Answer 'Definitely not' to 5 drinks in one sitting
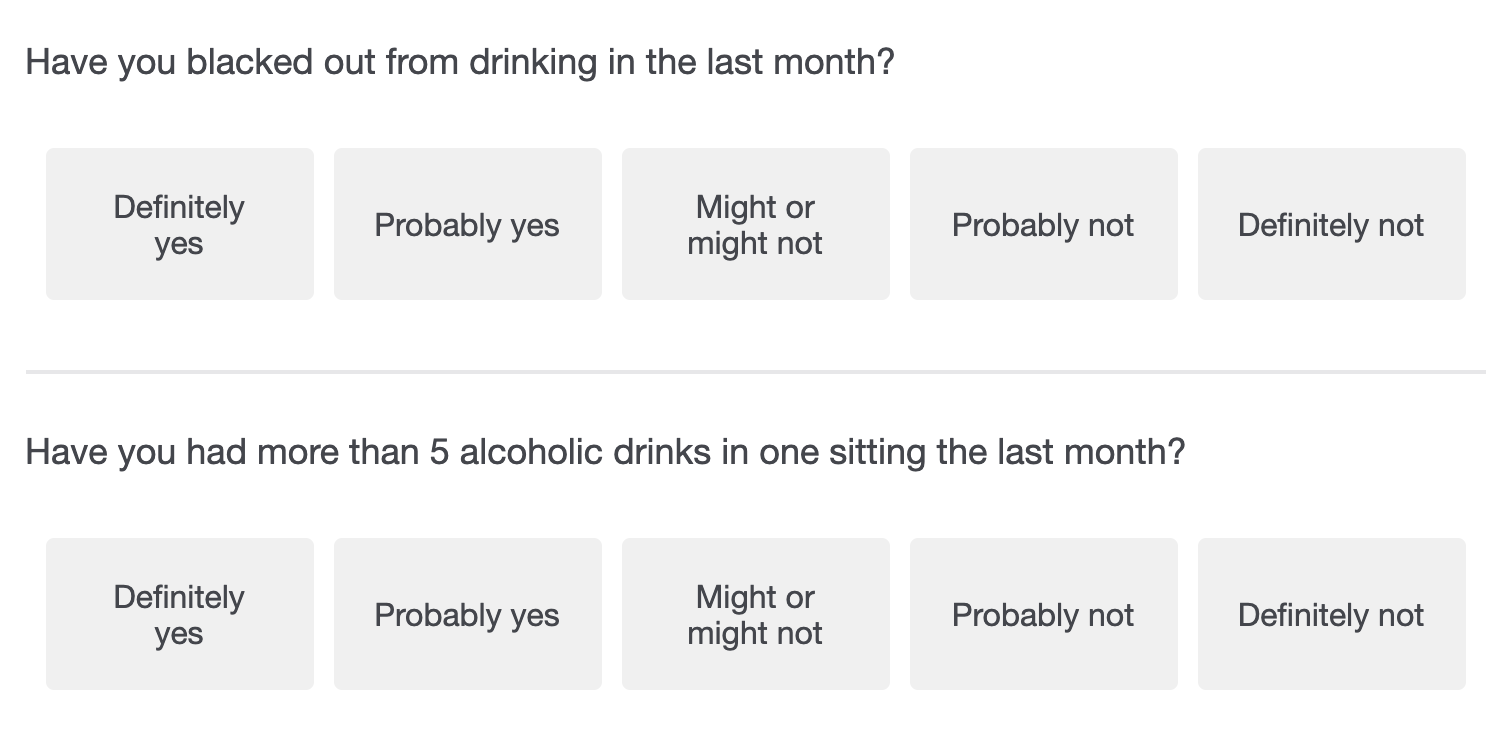Image resolution: width=1504 pixels, height=732 pixels. [x=1332, y=614]
